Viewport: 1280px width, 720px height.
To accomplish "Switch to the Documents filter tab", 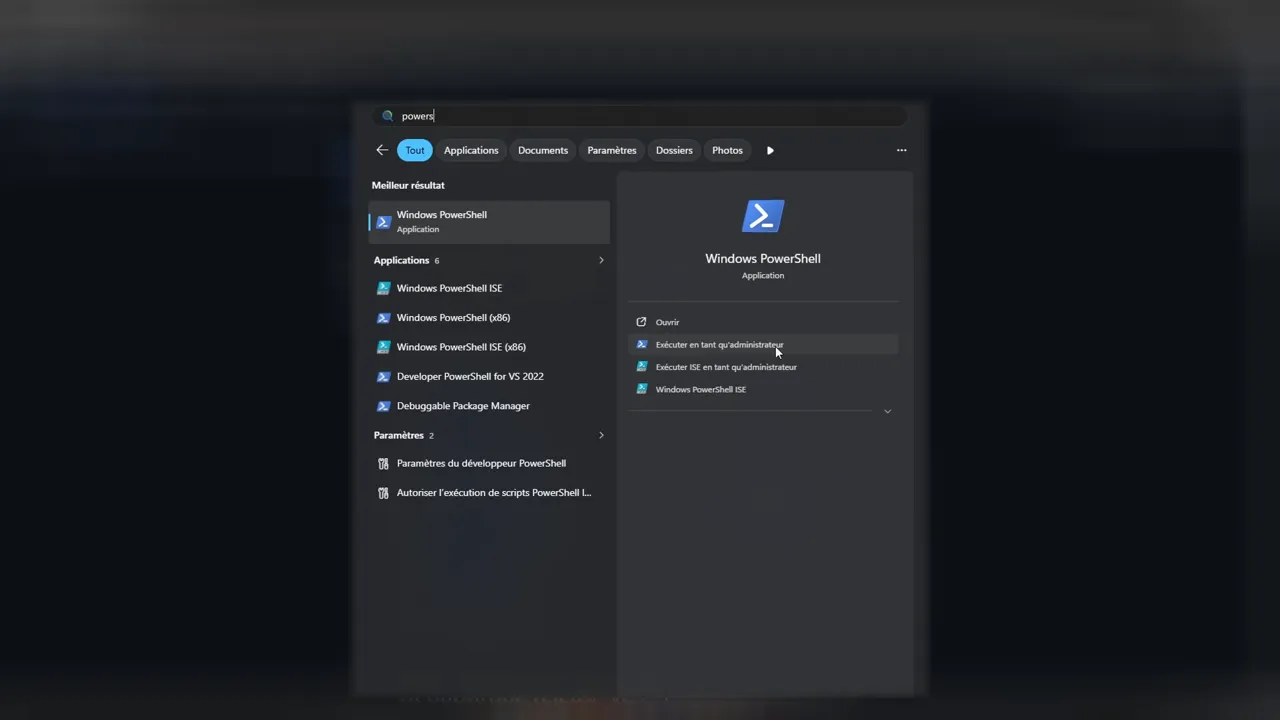I will tap(542, 150).
